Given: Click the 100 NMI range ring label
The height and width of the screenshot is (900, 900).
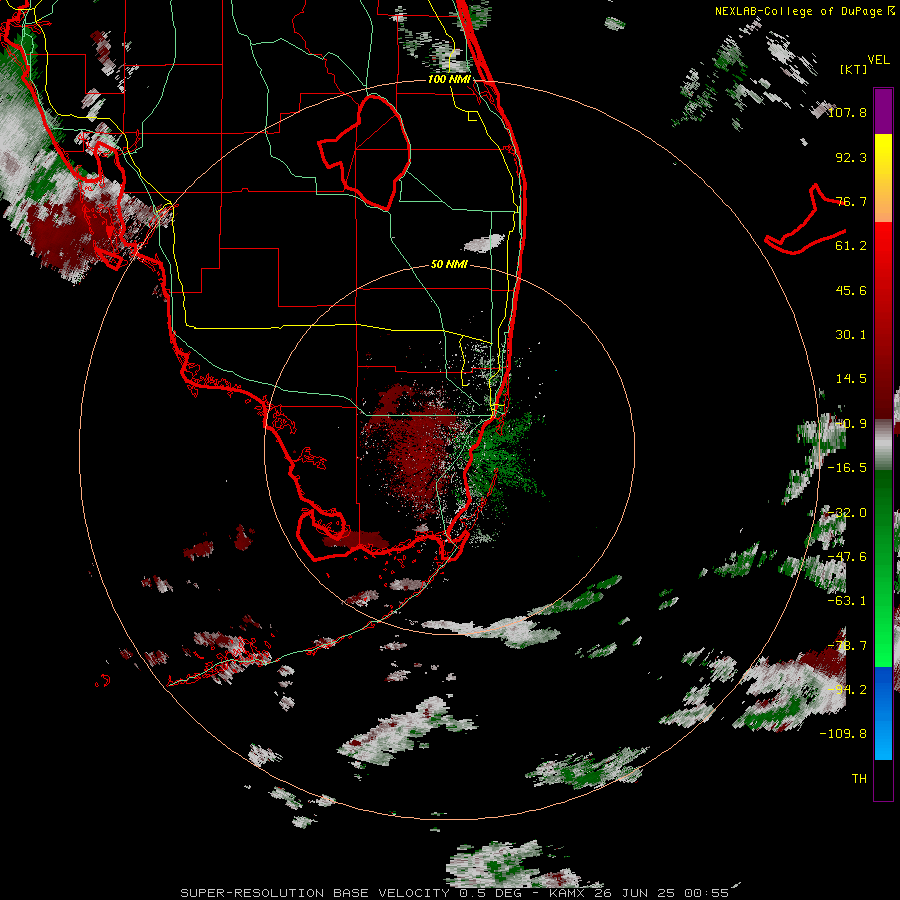Looking at the screenshot, I should [449, 79].
